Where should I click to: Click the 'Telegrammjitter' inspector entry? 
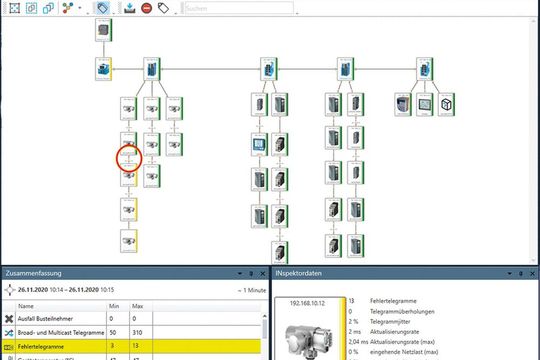[390, 321]
